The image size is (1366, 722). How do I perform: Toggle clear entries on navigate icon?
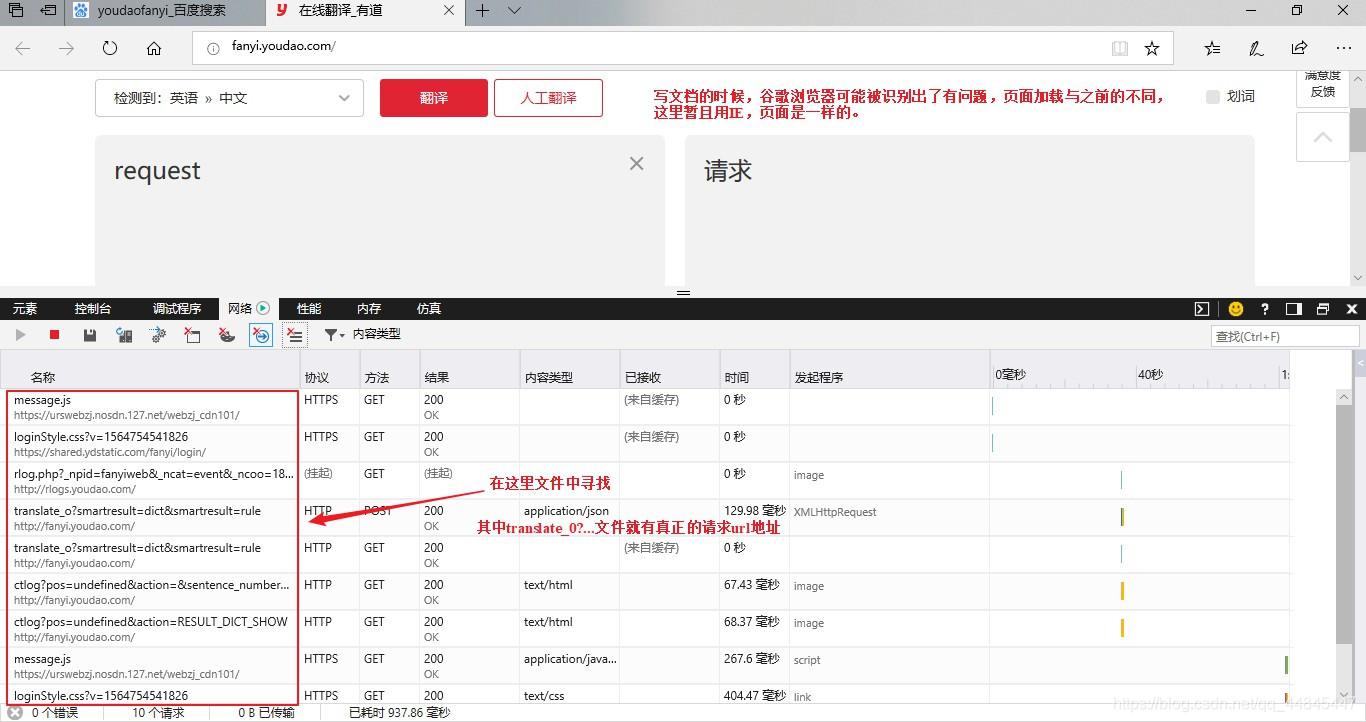[x=261, y=336]
